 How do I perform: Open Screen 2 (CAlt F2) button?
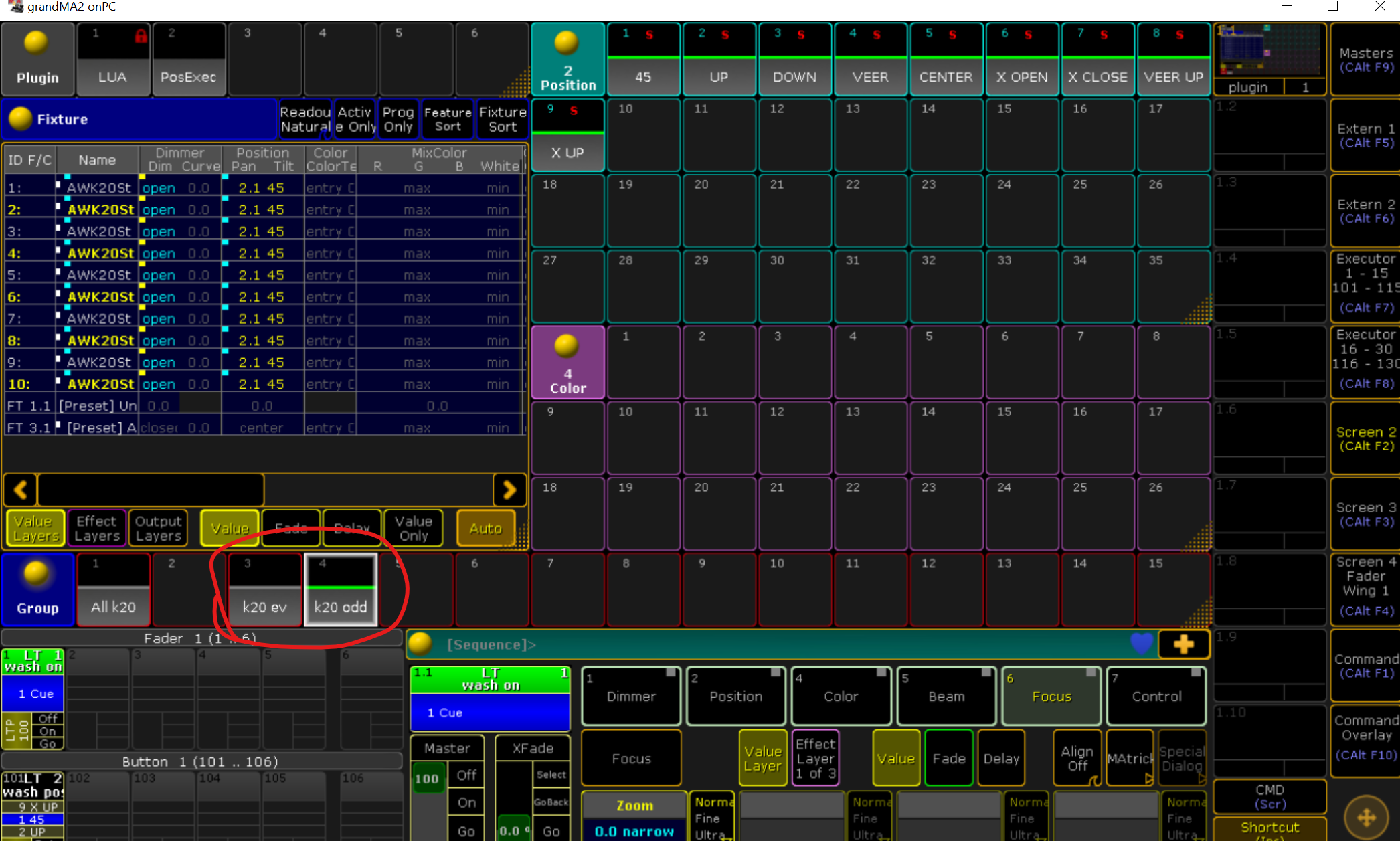pyautogui.click(x=1366, y=438)
